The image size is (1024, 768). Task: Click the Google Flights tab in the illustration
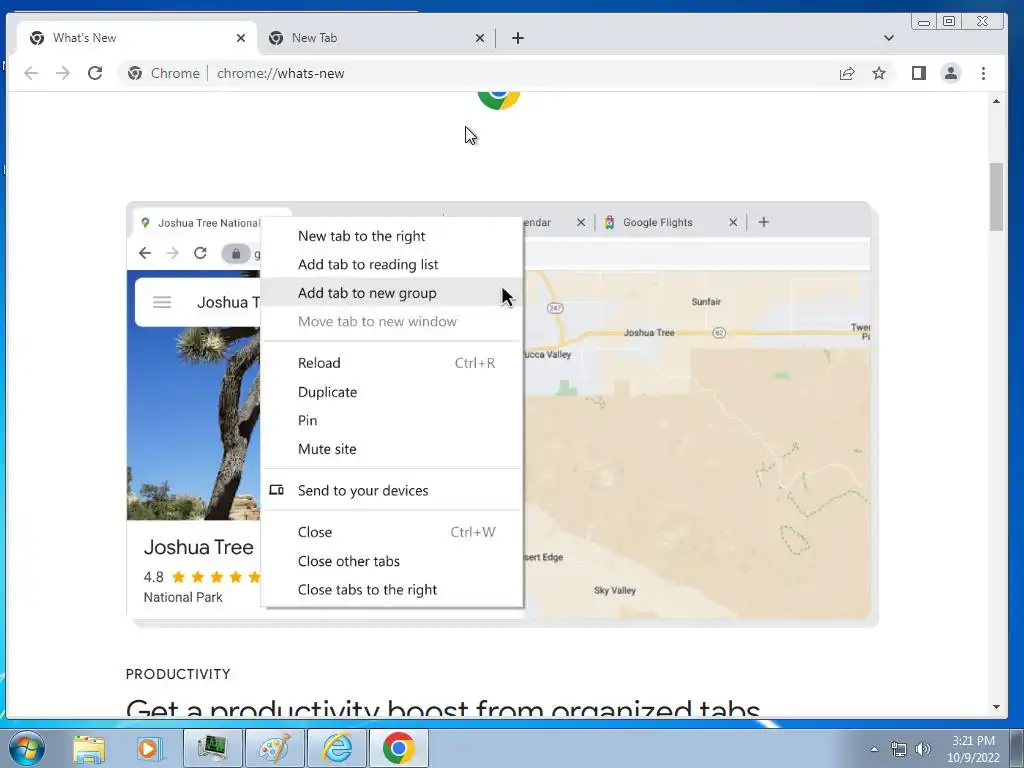[x=669, y=223]
